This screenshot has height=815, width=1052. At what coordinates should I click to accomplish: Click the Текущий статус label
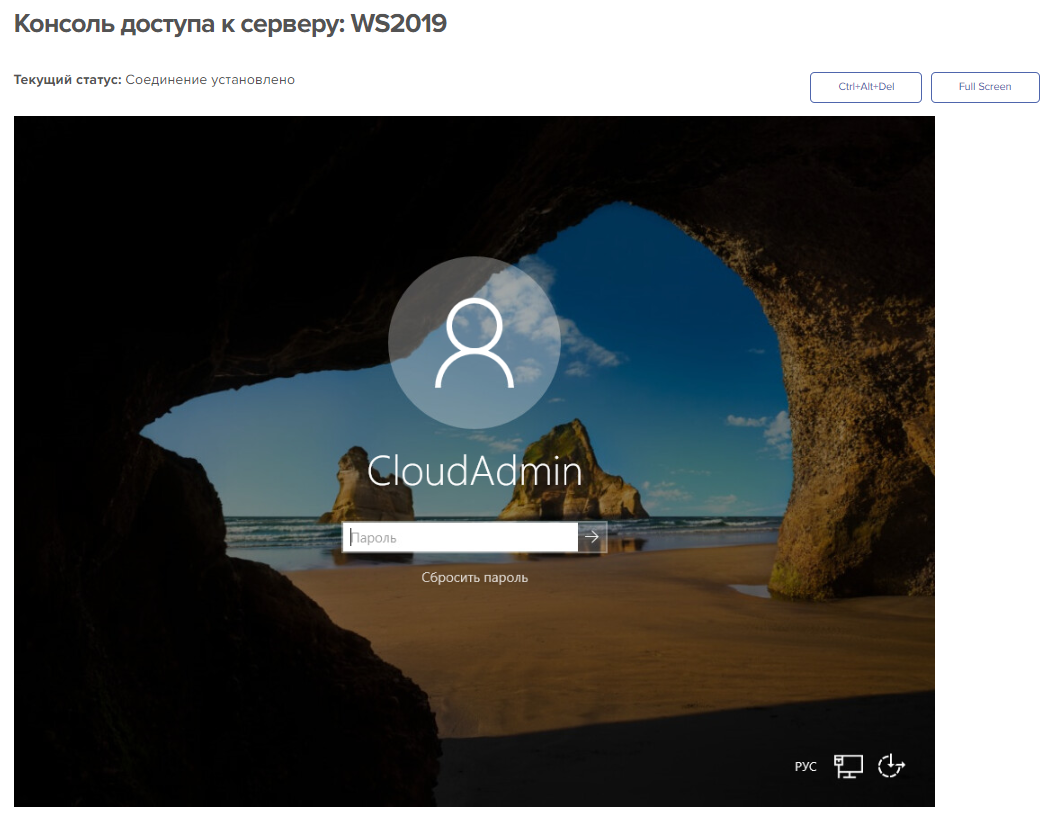coord(68,80)
